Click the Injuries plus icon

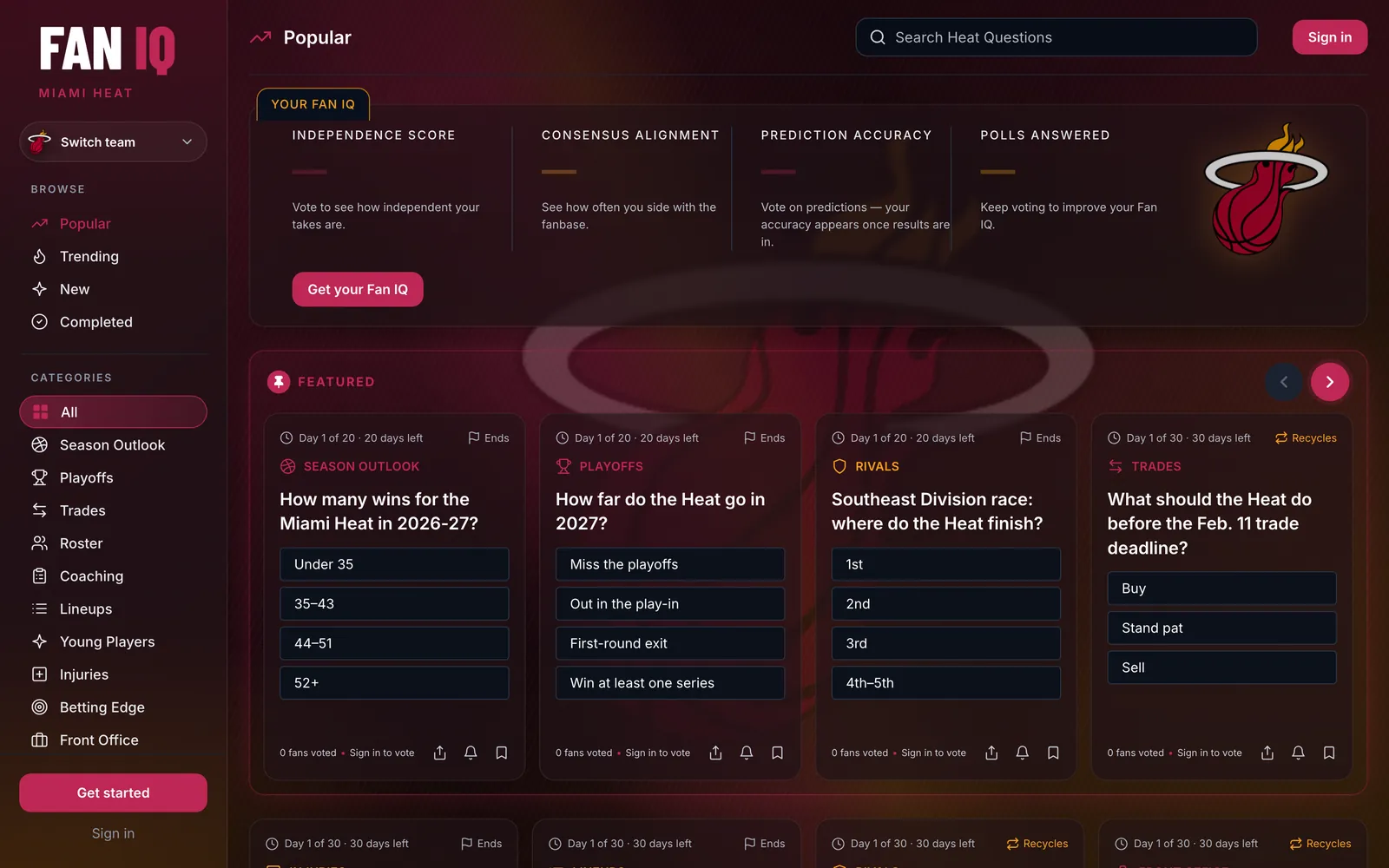[x=39, y=674]
